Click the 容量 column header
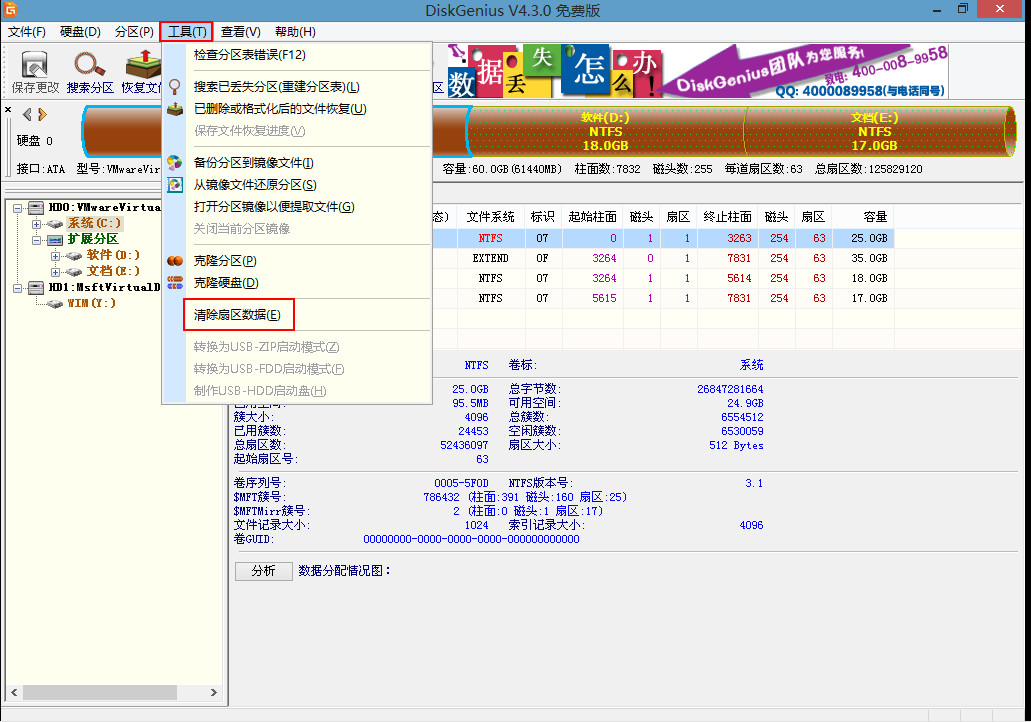Image resolution: width=1031 pixels, height=722 pixels. click(863, 217)
